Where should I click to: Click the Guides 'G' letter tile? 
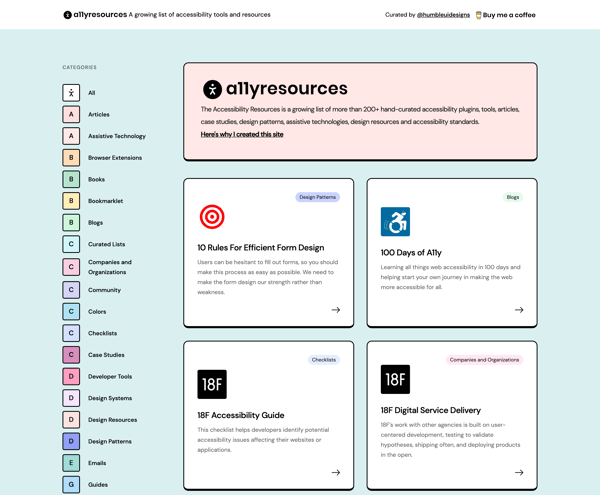tap(71, 484)
